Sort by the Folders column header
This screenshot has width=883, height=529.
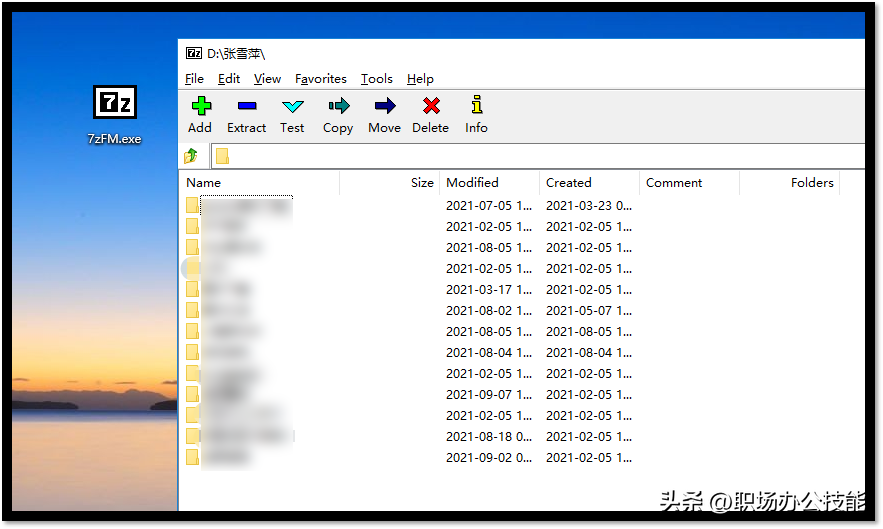[790, 183]
